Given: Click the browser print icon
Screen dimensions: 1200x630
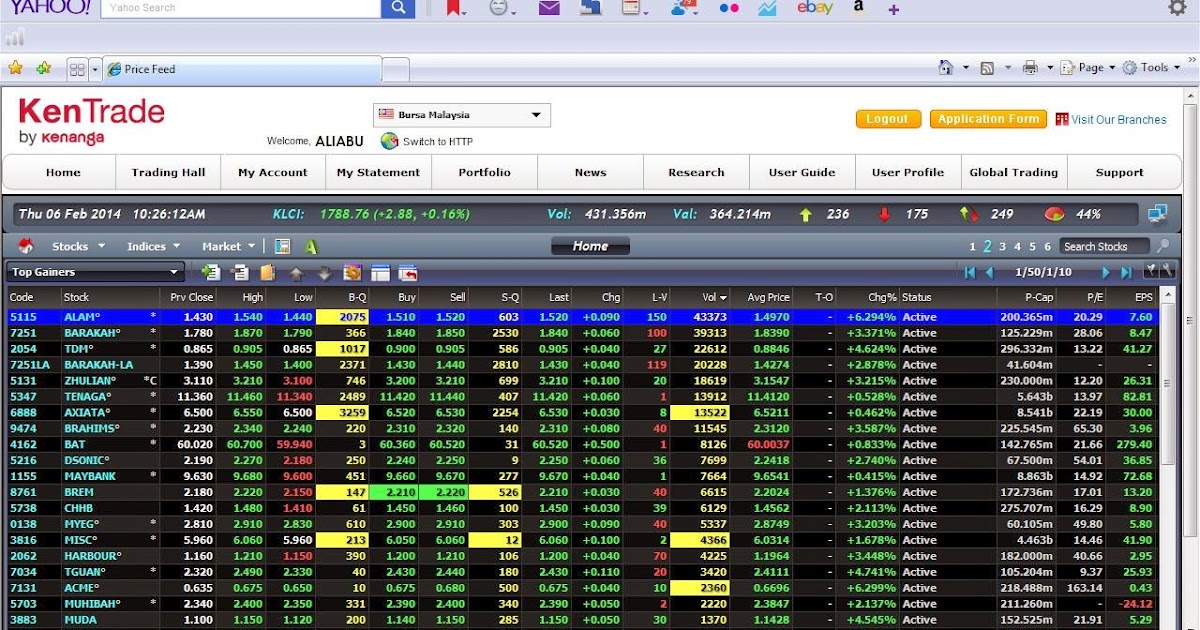Looking at the screenshot, I should pos(1030,68).
